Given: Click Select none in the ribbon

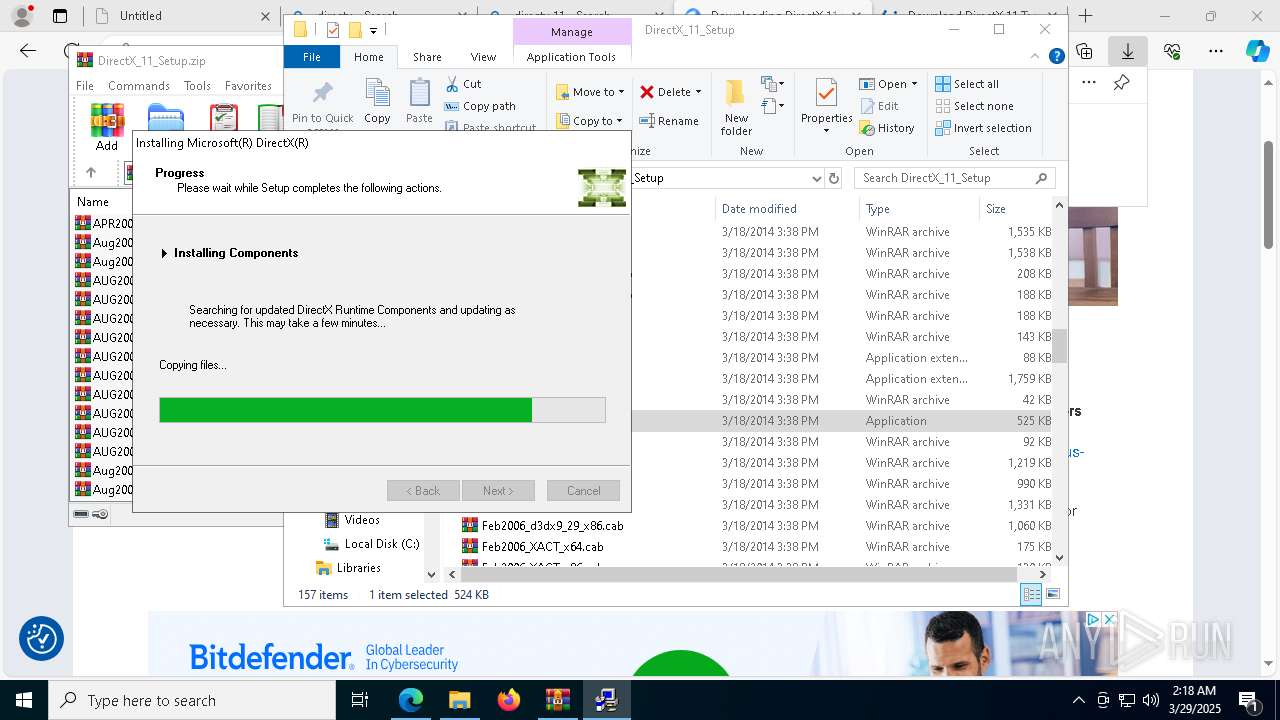Looking at the screenshot, I should pos(974,106).
